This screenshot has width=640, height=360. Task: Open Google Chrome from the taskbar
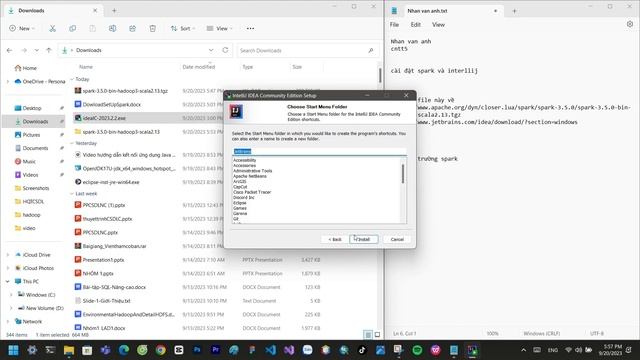tap(160, 350)
